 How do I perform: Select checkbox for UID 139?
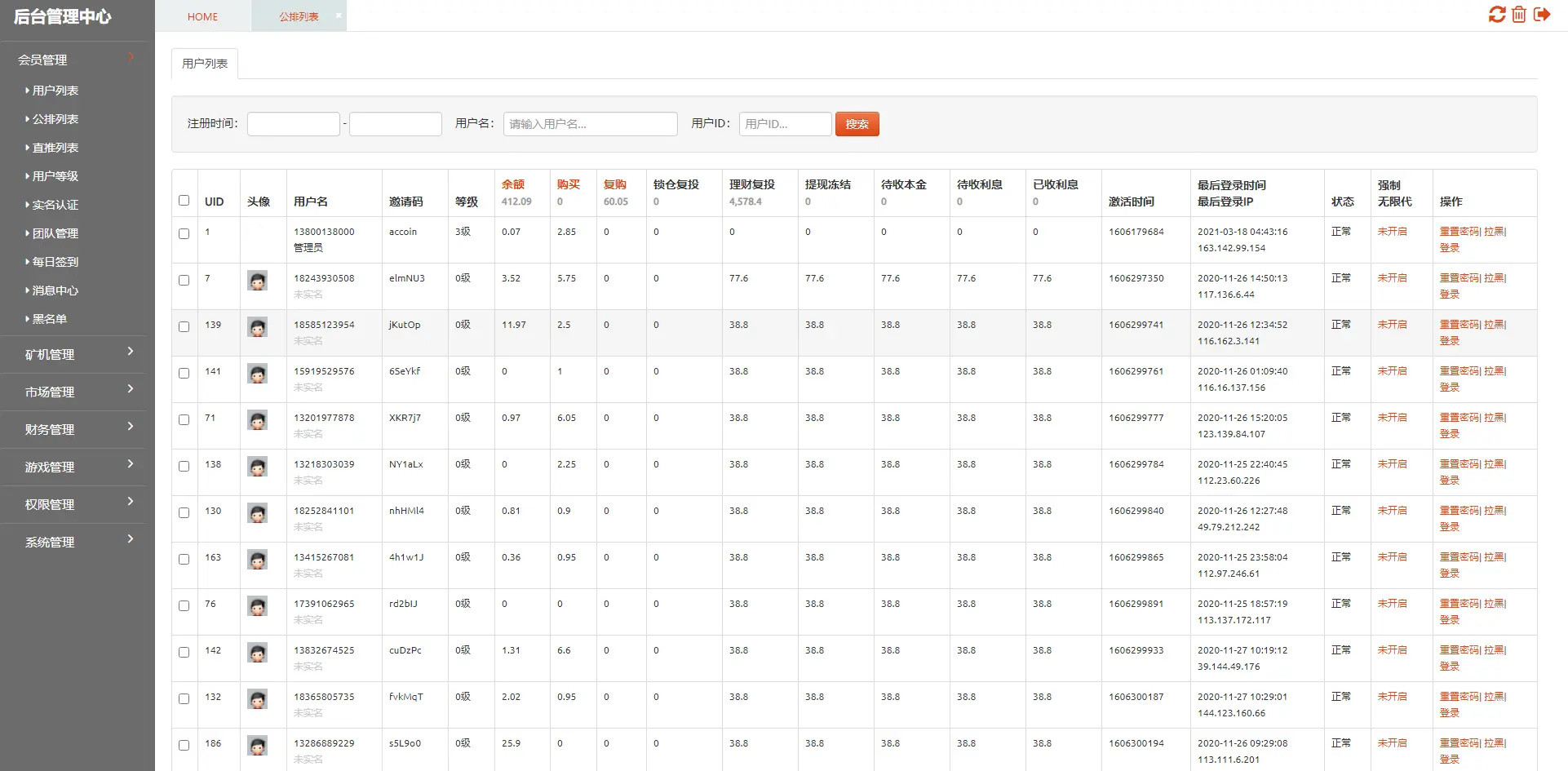click(x=184, y=326)
